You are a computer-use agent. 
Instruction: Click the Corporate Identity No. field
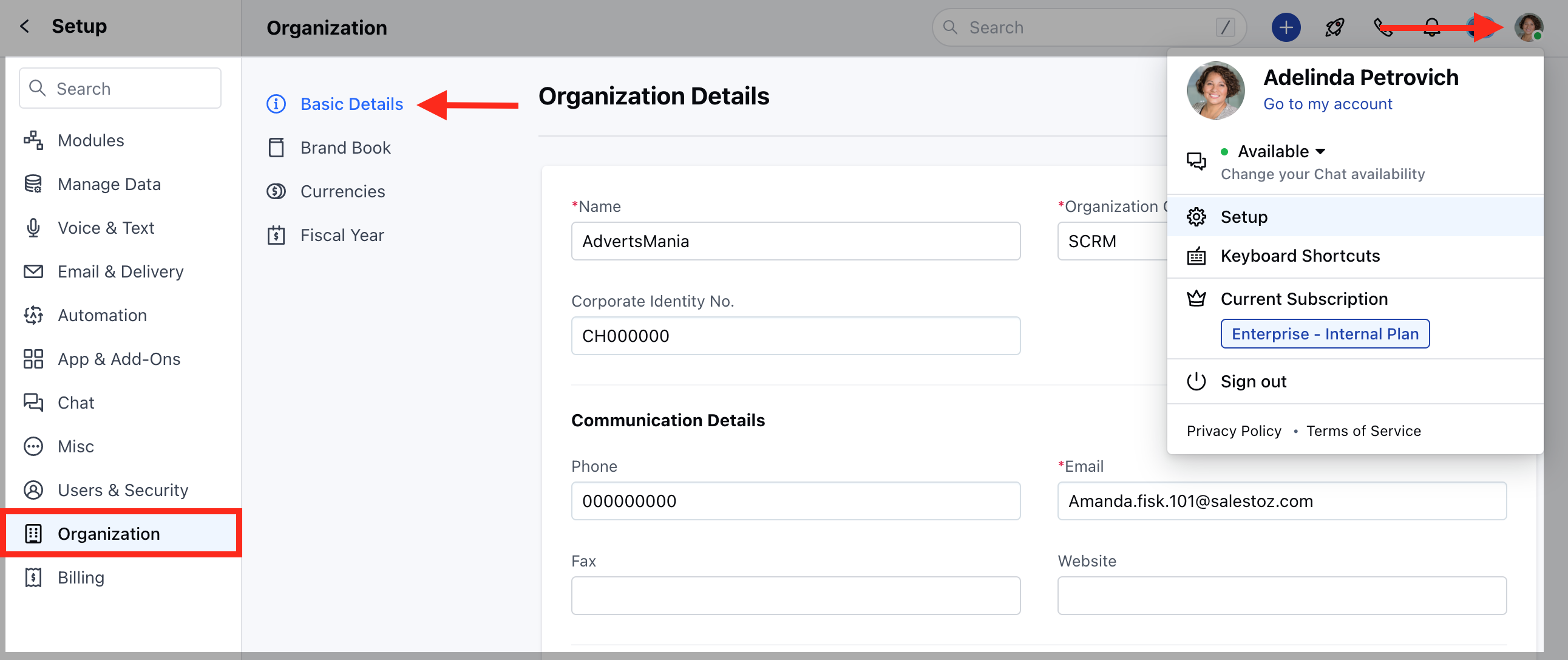coord(795,336)
